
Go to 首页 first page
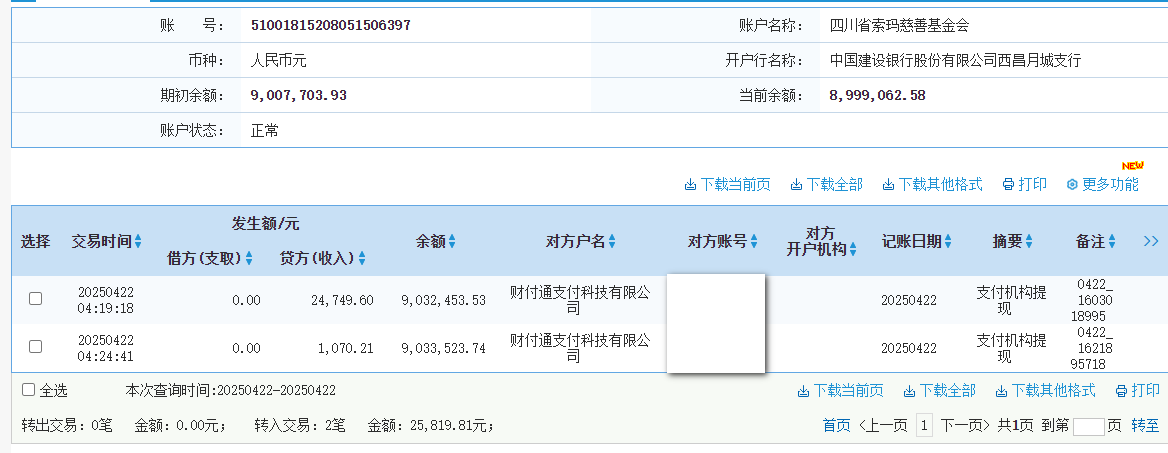pos(836,426)
